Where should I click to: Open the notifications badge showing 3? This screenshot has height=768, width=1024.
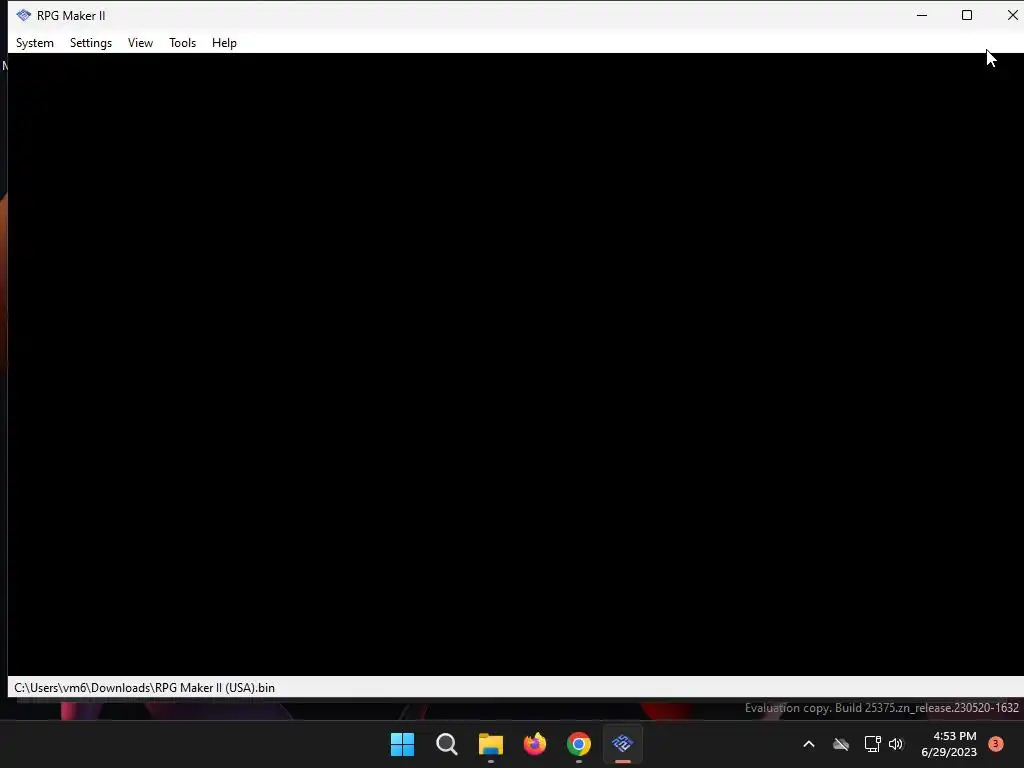point(996,743)
